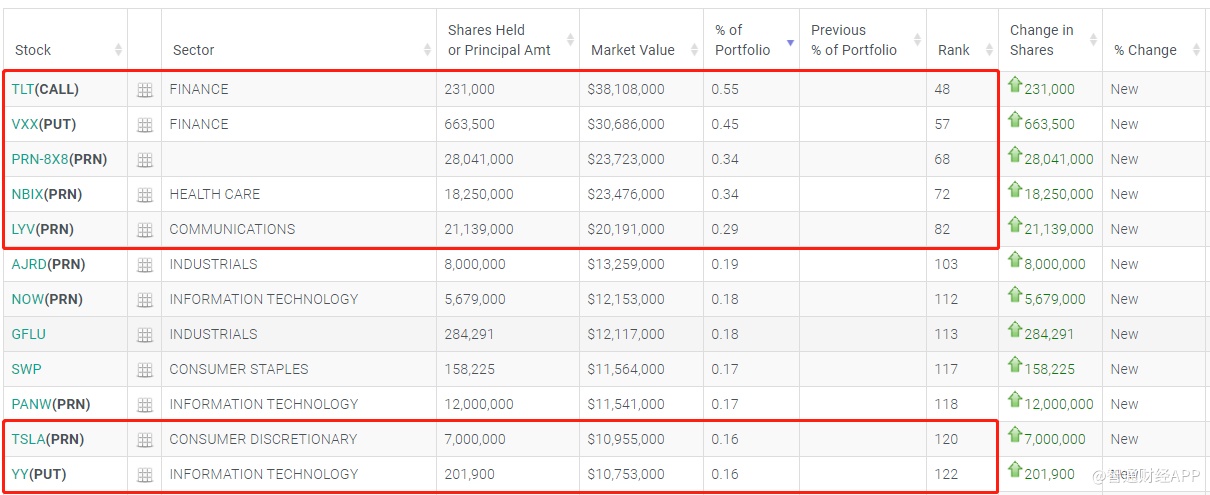This screenshot has height=495, width=1210.
Task: Open the grid icon in the AJRD(PRN) row
Action: 145,265
